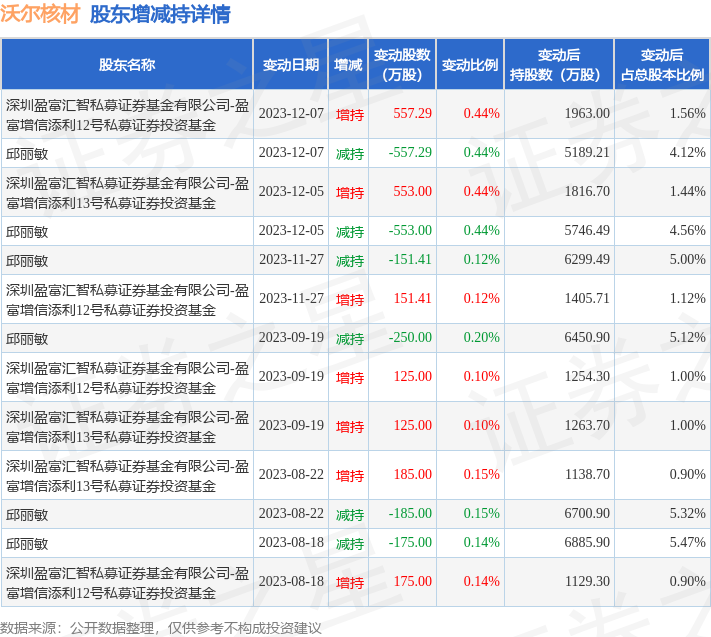Click fund name in the 1816.70 holdings row
Image resolution: width=711 pixels, height=637 pixels.
pyautogui.click(x=127, y=193)
